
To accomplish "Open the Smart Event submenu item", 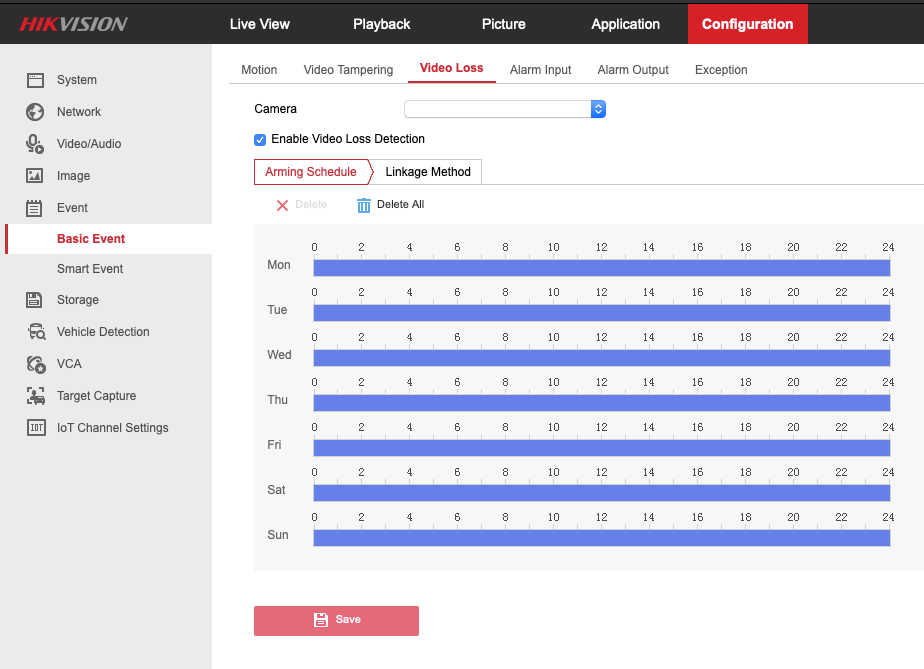I will (90, 269).
